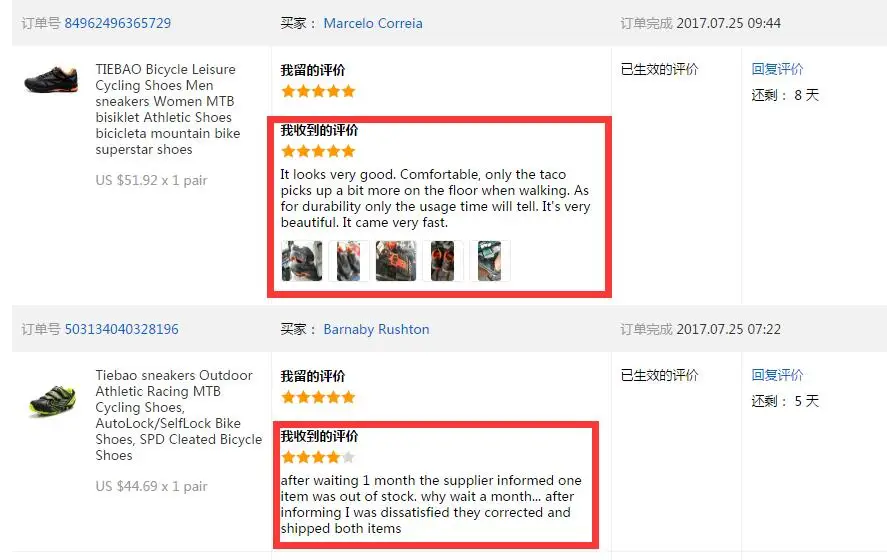The width and height of the screenshot is (887, 560).
Task: Click 回复评价 for the Tiebao sneakers Outdoor order
Action: coord(777,375)
